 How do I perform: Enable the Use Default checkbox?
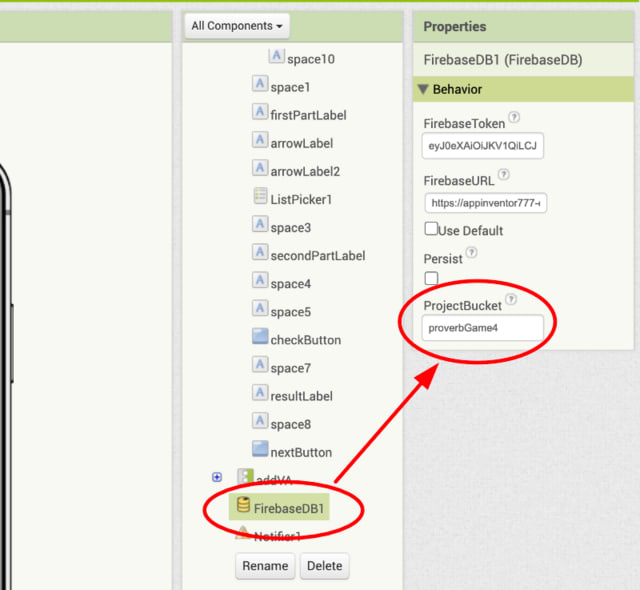pos(431,229)
